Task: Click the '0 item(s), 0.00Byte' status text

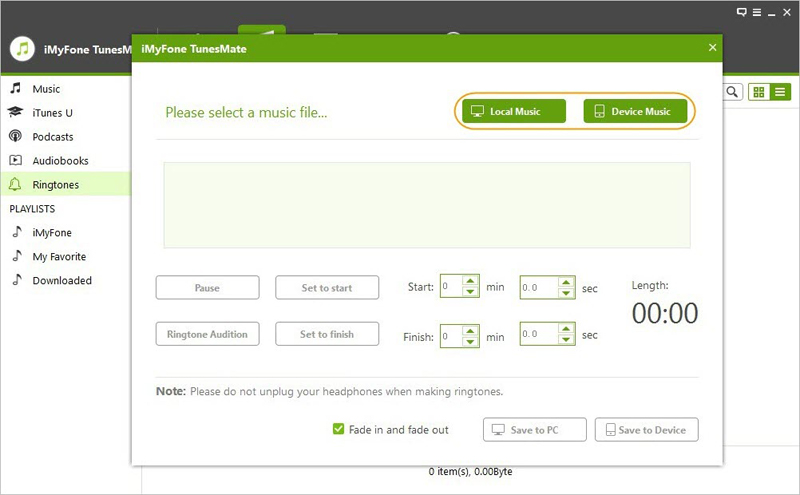Action: [x=470, y=472]
